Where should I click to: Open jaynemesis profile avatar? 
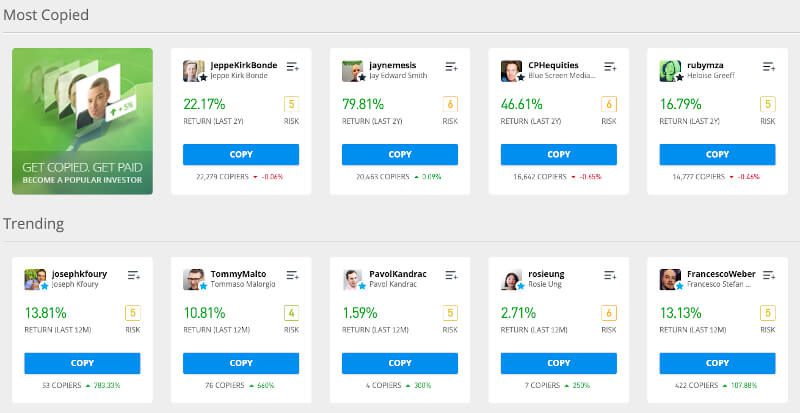pos(353,71)
